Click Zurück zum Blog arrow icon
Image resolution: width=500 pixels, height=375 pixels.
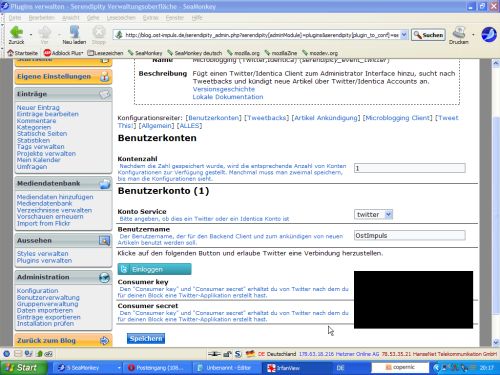(x=104, y=341)
